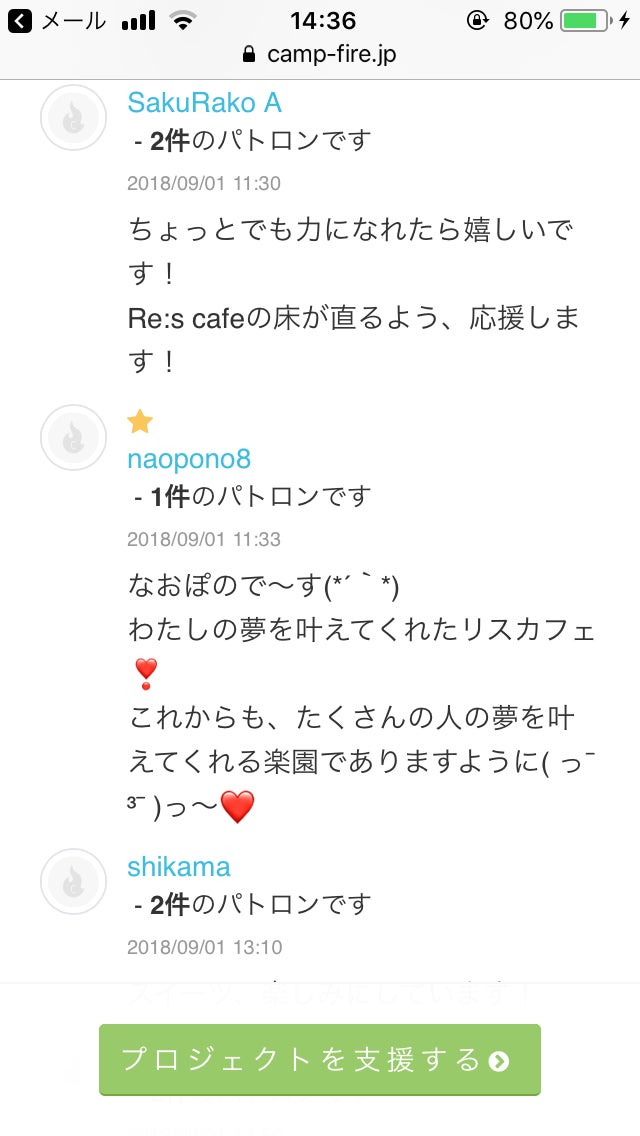The height and width of the screenshot is (1136, 640).
Task: Open SakuRako A's profile link
Action: [x=204, y=103]
